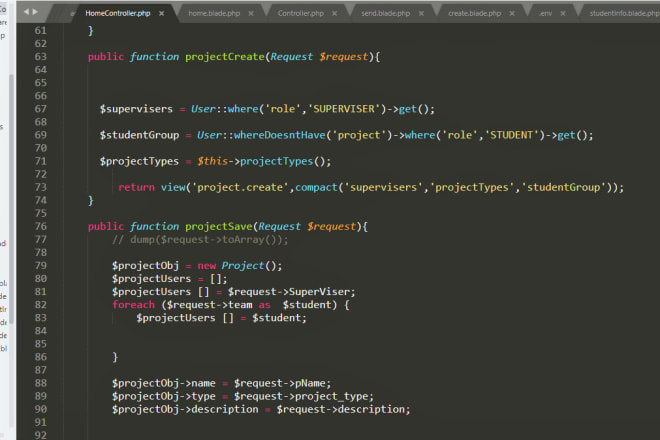
Task: Click the $studentGroup variable on line 69
Action: tap(139, 135)
